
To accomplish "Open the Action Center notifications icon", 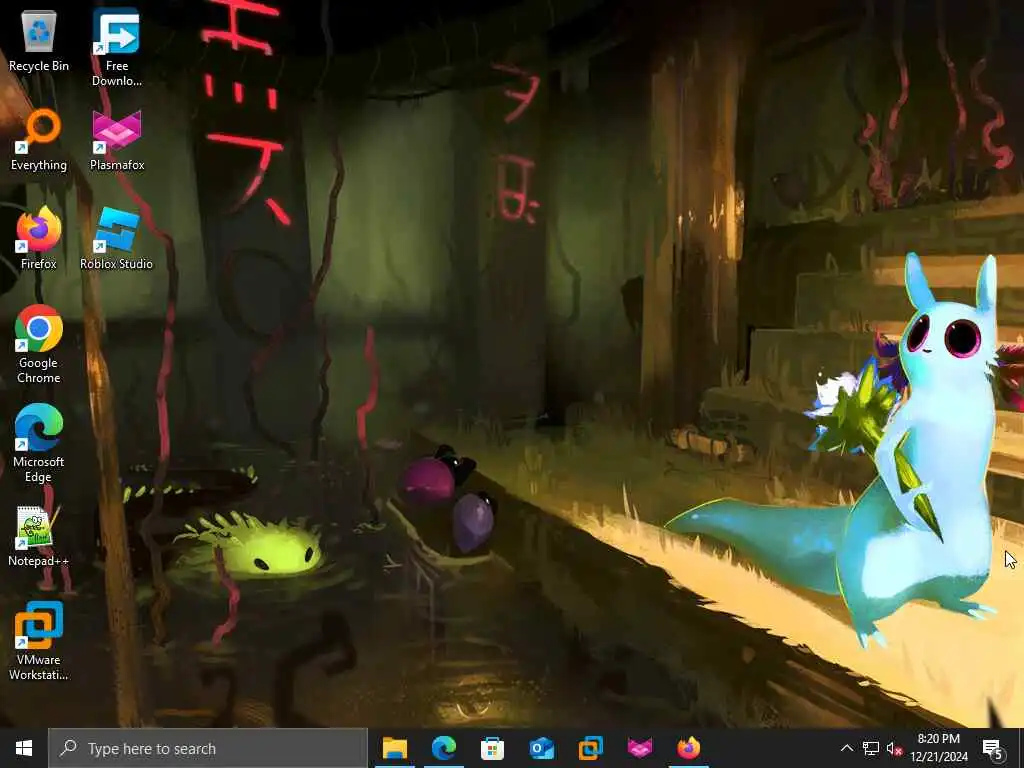I will coord(993,749).
